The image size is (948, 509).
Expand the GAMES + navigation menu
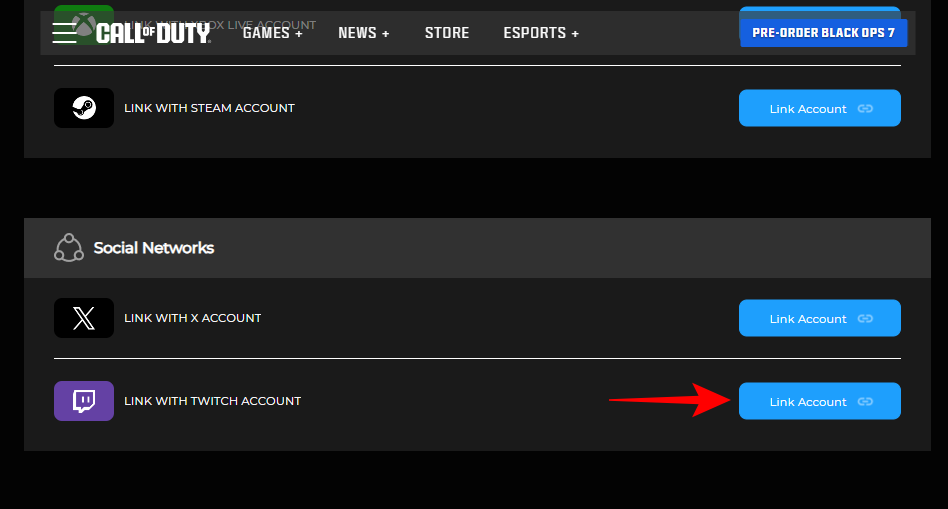[x=272, y=33]
